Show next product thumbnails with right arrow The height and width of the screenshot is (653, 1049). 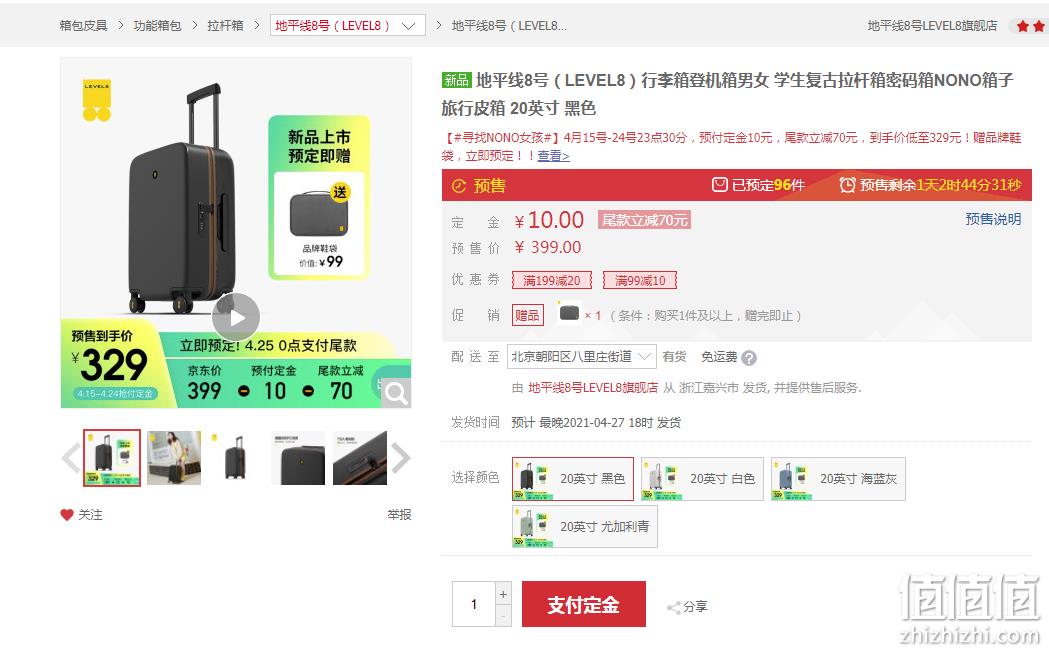coord(400,458)
